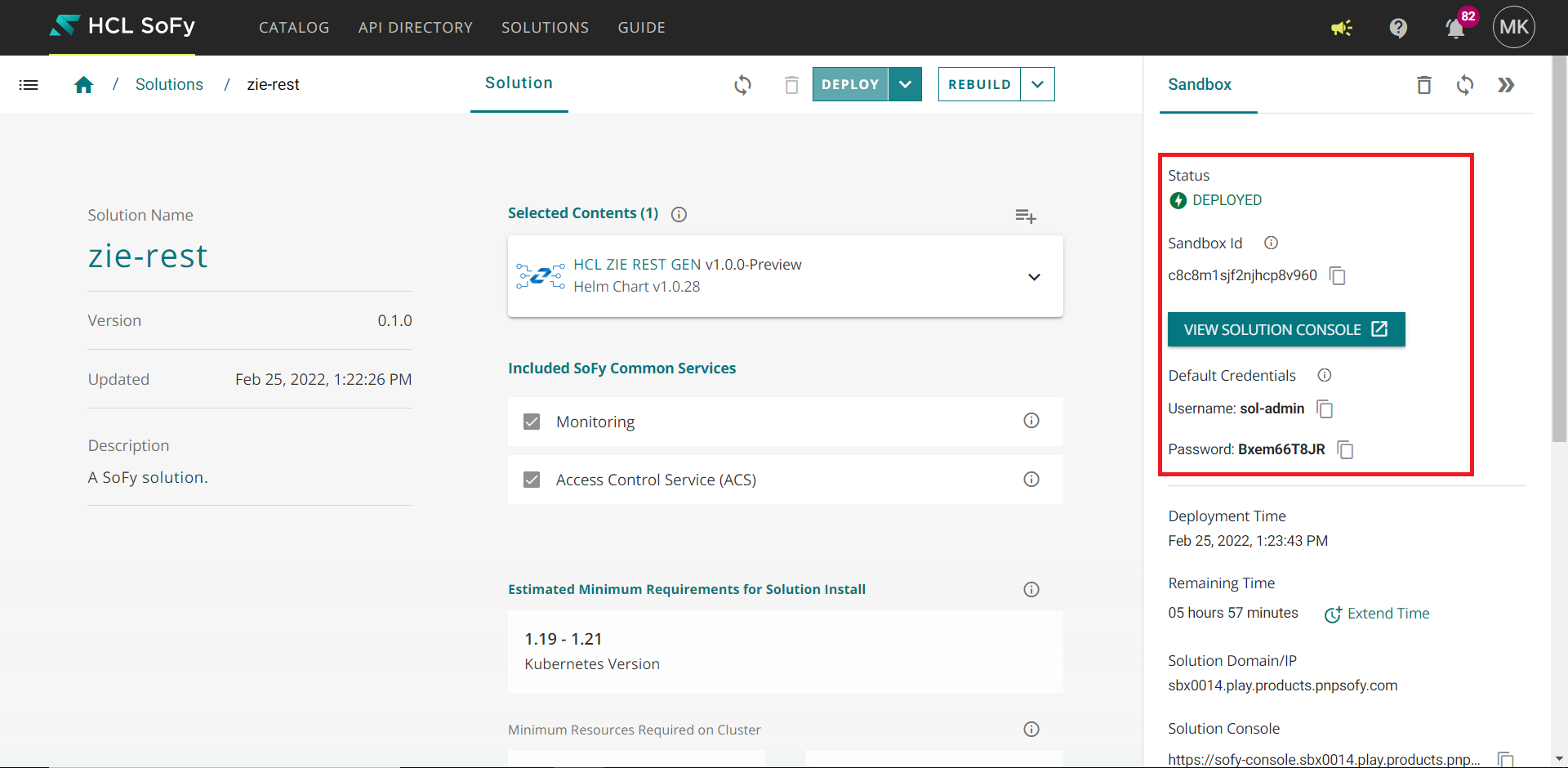
Task: Open the API Directory menu
Action: tap(416, 28)
